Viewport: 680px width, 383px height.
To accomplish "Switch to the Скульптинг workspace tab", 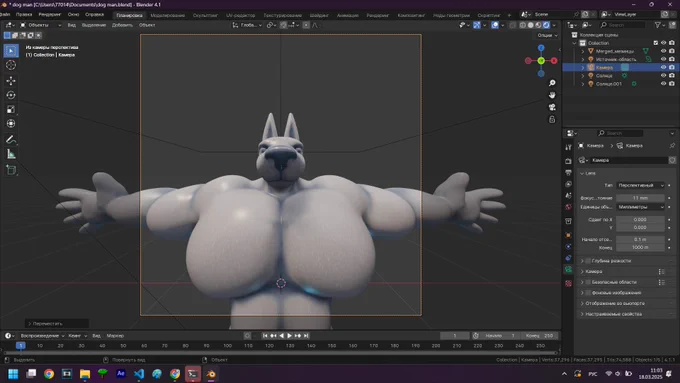I will pyautogui.click(x=205, y=15).
